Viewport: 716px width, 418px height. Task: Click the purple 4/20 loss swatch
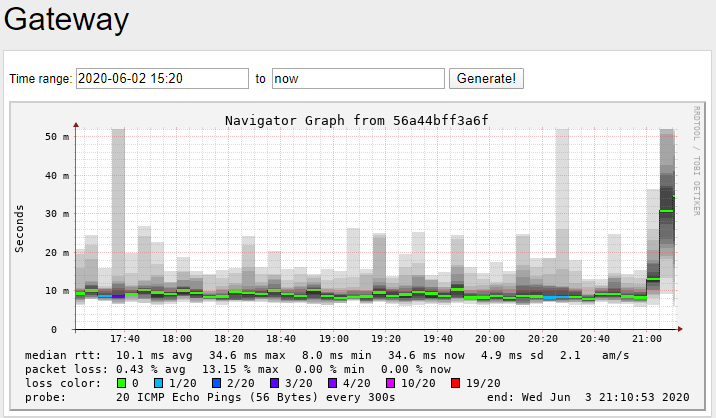click(x=332, y=383)
